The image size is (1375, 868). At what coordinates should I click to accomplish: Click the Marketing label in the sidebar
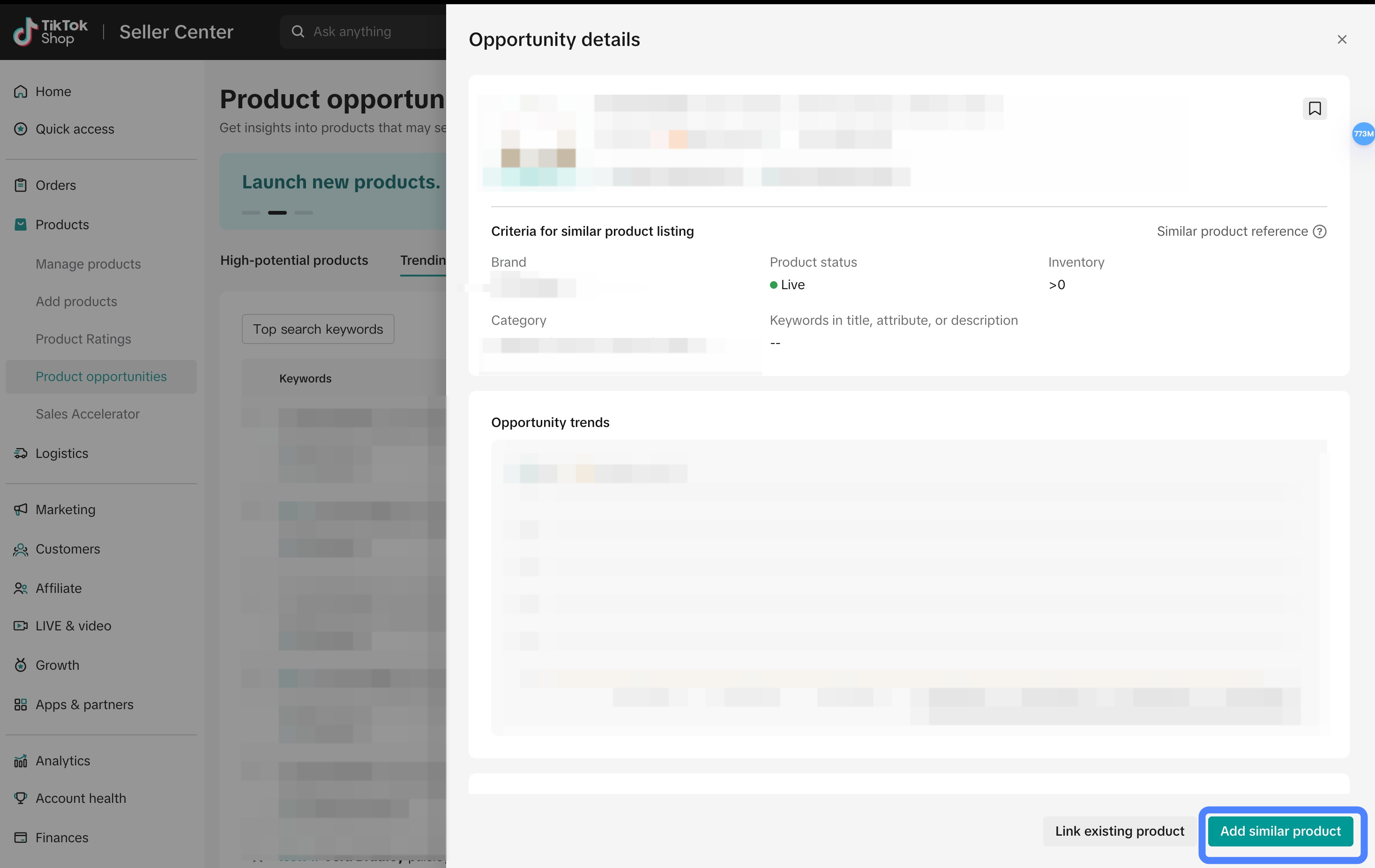point(65,509)
